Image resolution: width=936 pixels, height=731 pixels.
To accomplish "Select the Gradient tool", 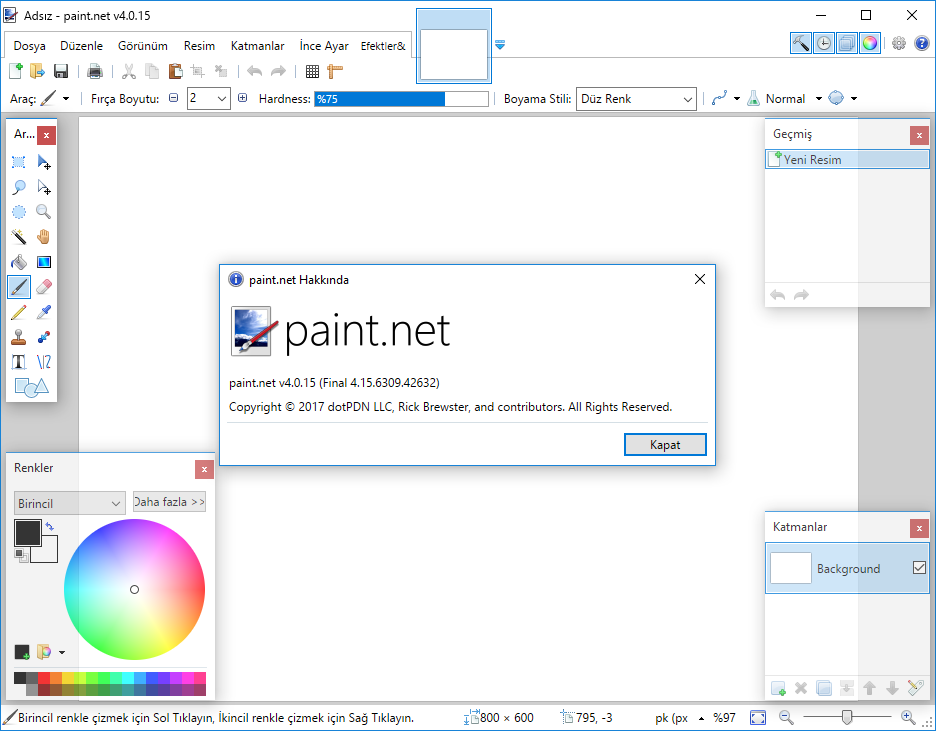I will pos(44,262).
